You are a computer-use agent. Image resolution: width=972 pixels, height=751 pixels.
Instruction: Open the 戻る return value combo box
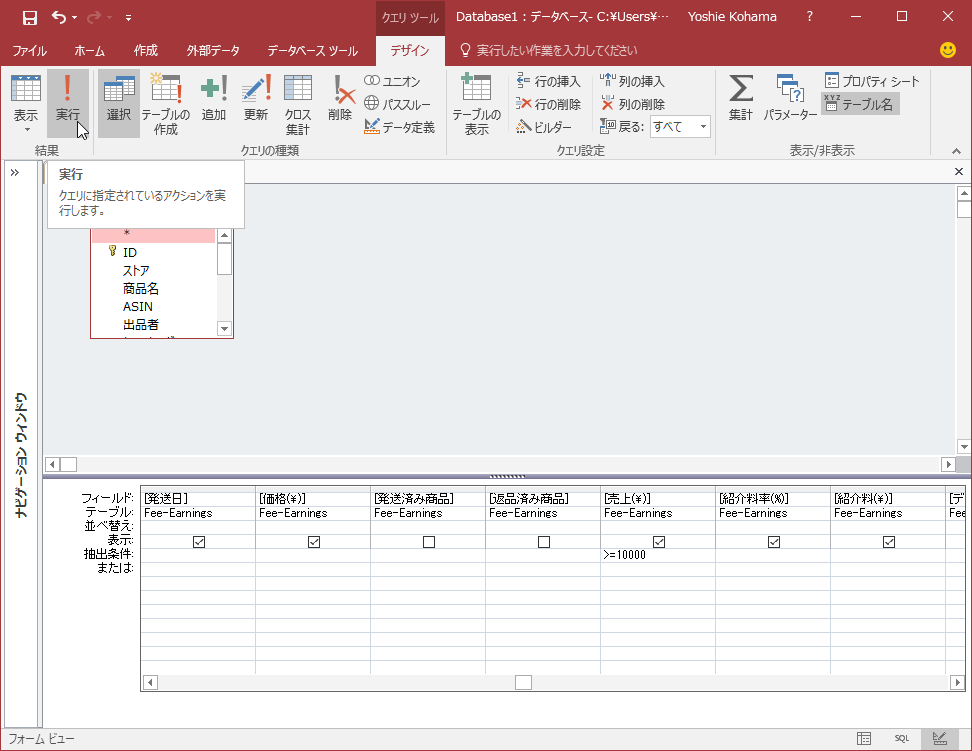point(680,127)
